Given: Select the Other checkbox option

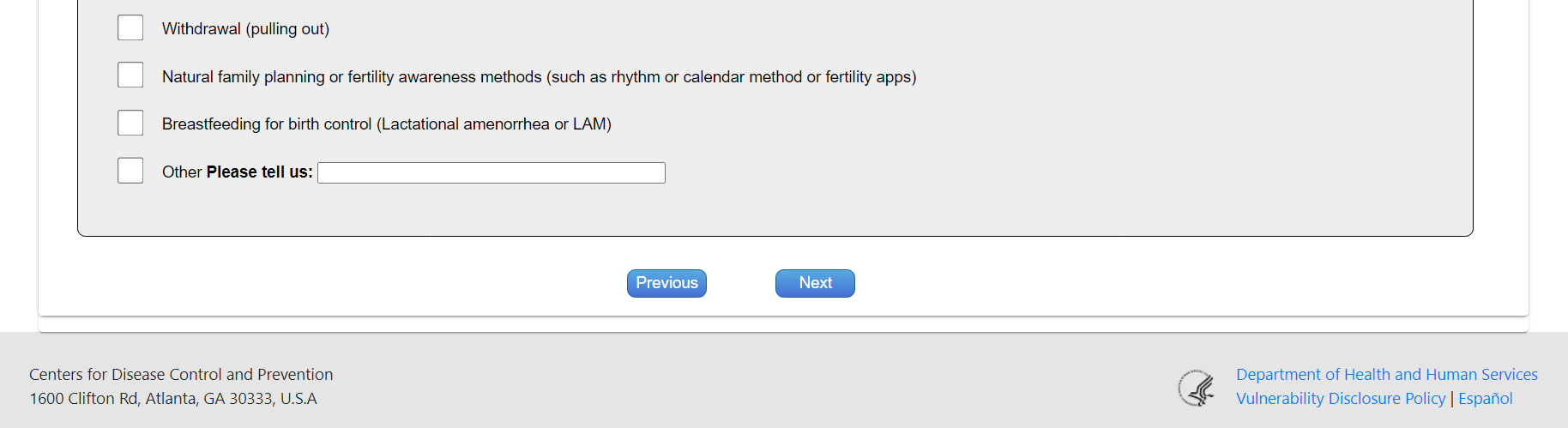Looking at the screenshot, I should click(130, 171).
